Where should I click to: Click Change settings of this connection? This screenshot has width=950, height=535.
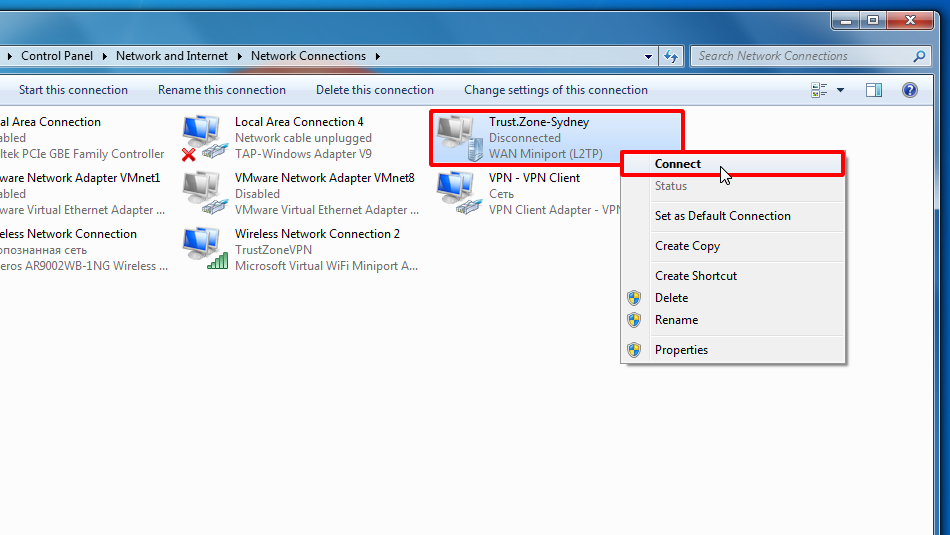556,90
